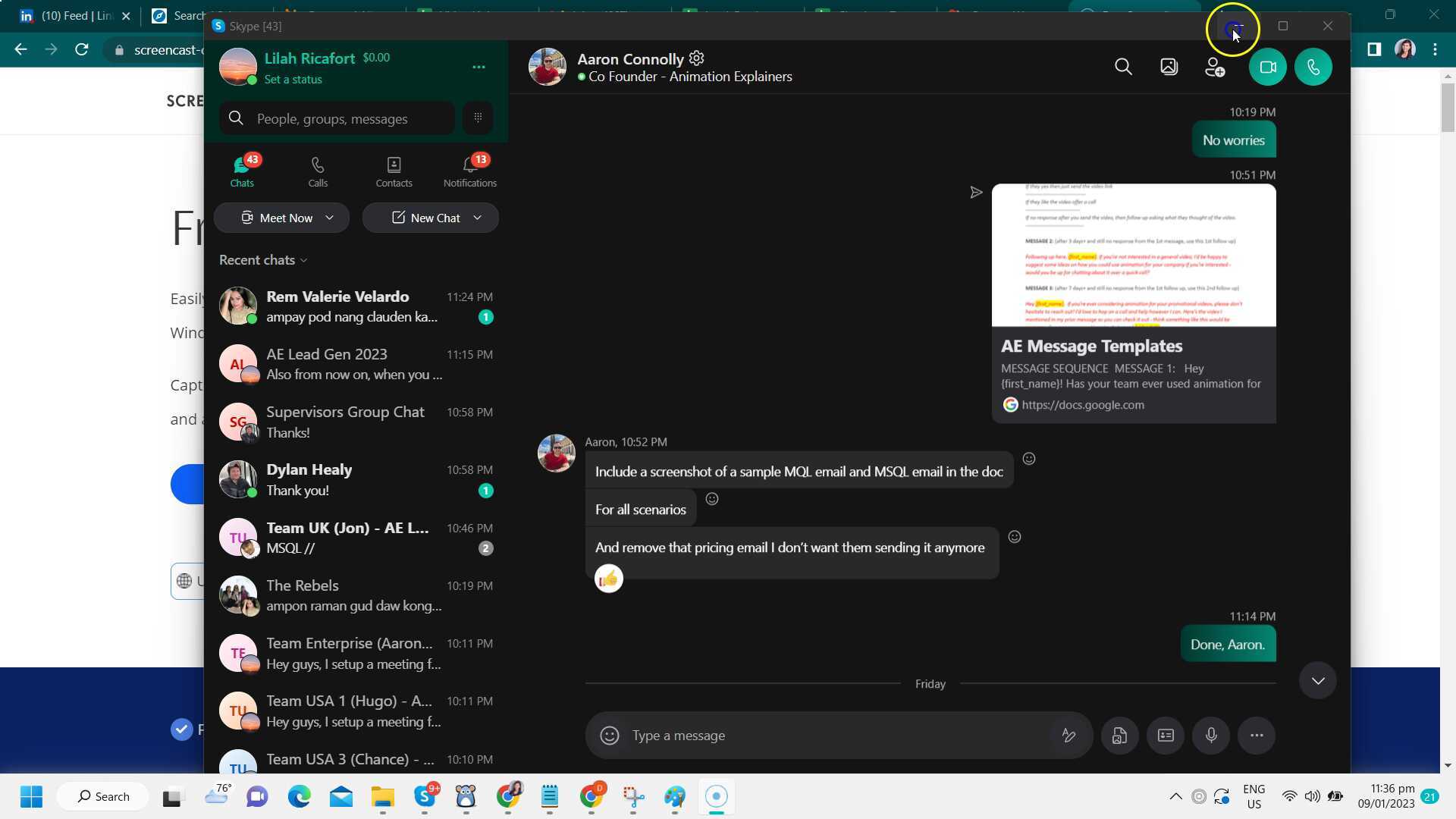Start a video call with Aaron Connolly
This screenshot has width=1456, height=819.
click(1267, 67)
